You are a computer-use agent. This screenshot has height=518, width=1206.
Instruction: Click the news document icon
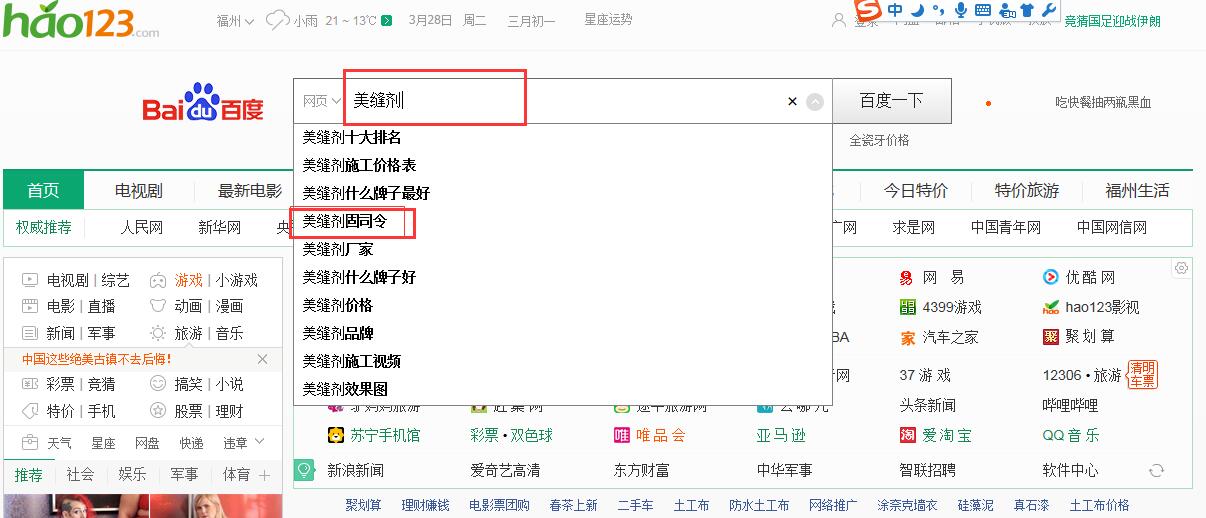(30, 333)
